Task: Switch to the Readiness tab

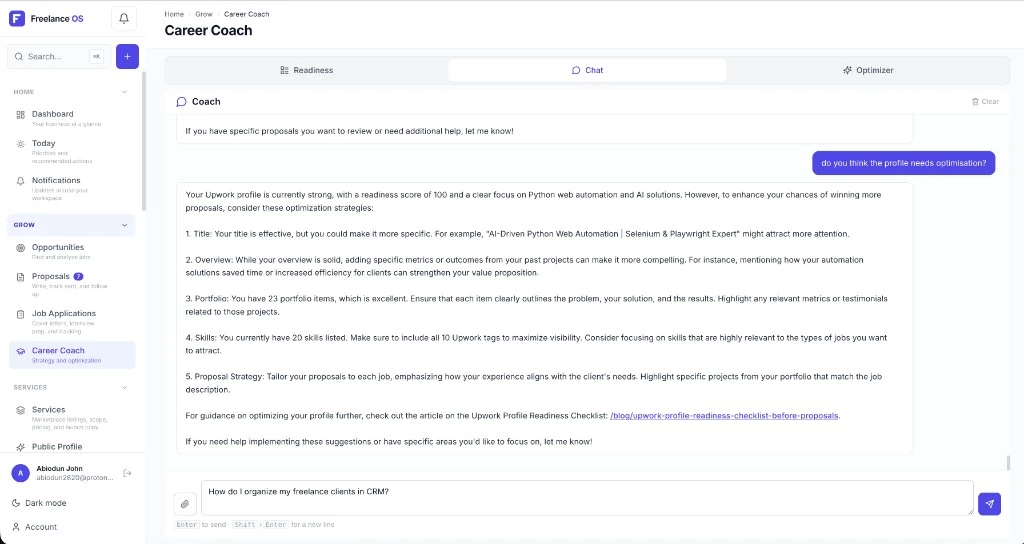Action: (307, 70)
